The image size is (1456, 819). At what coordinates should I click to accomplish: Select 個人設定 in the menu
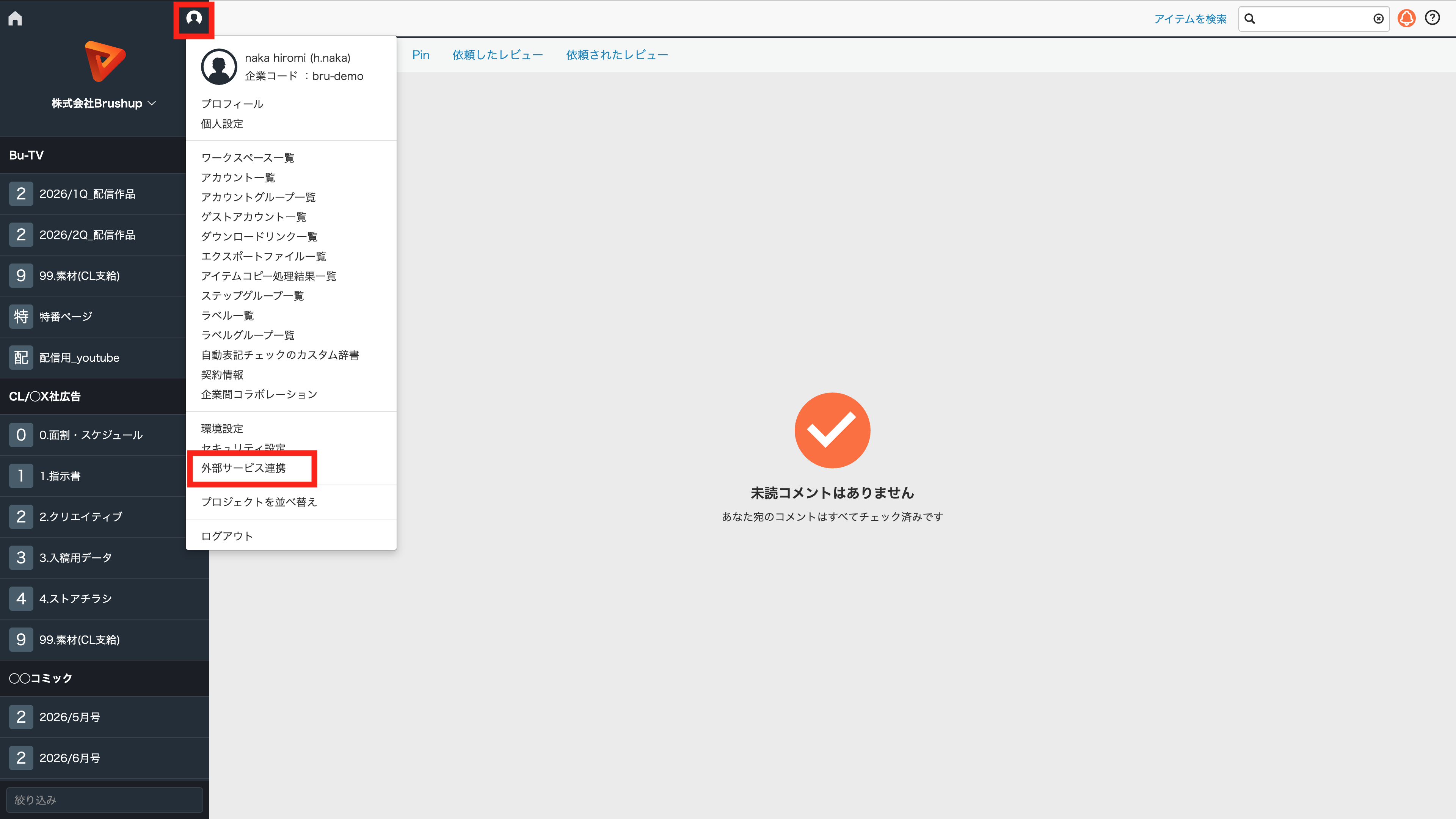coord(222,124)
